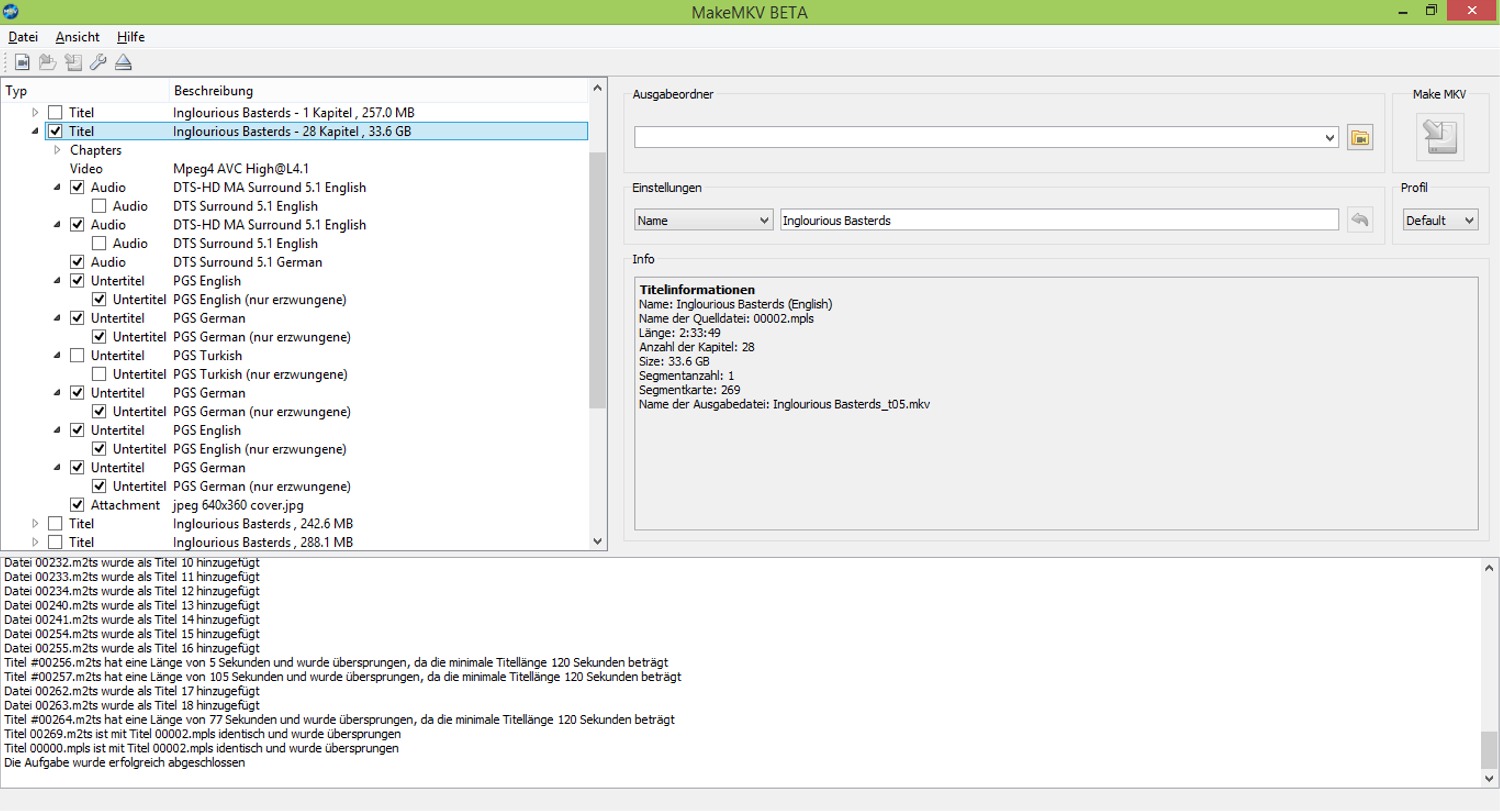Collapse the 28 Kapitel 33.6 GB title
Viewport: 1500px width, 811px height.
pyautogui.click(x=36, y=131)
